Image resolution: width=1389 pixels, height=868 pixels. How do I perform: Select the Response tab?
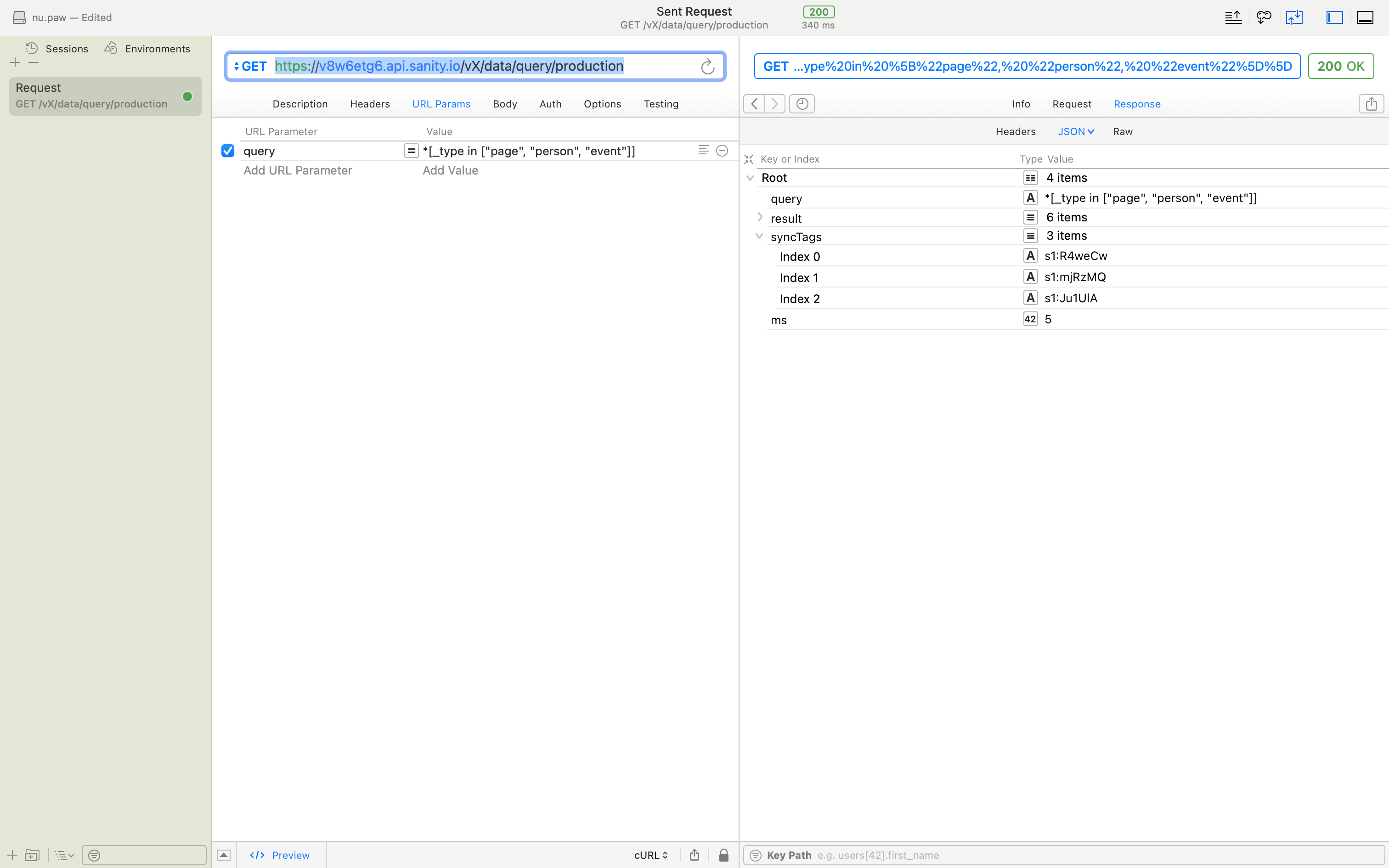[x=1137, y=104]
